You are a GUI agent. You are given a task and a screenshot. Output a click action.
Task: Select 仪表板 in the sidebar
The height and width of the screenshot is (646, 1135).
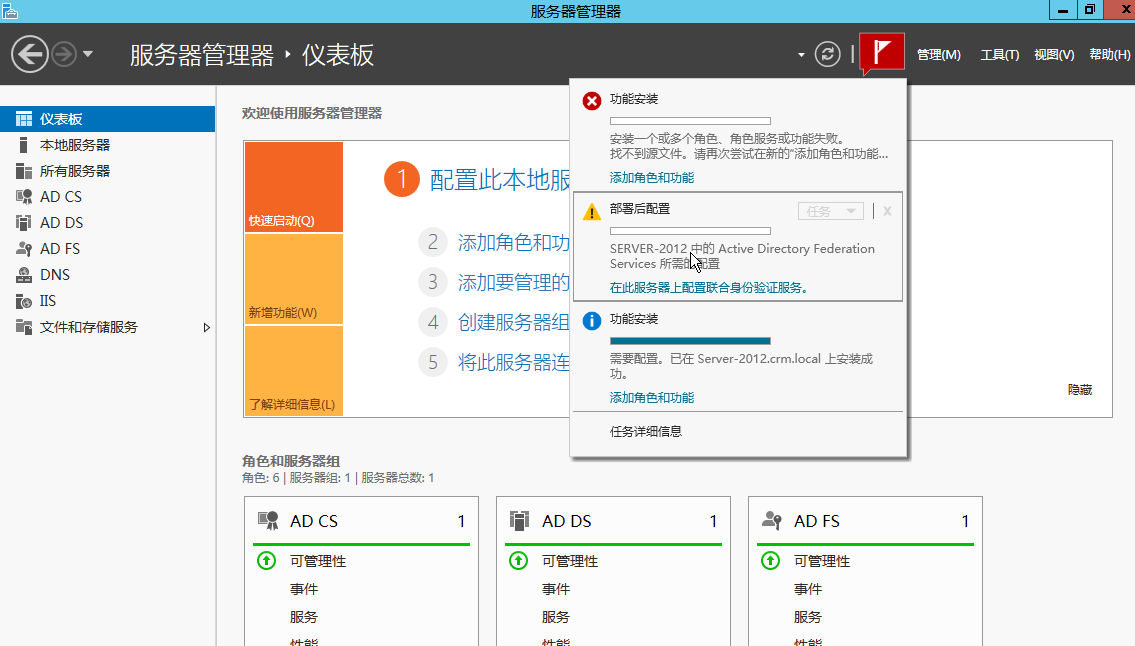[107, 119]
